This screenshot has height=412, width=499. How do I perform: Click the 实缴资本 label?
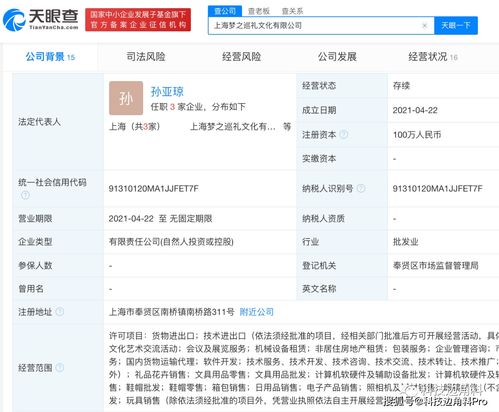[319, 159]
